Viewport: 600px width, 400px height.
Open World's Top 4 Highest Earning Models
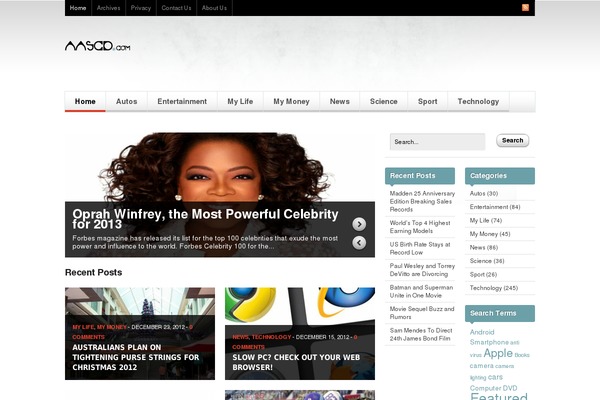pyautogui.click(x=420, y=227)
